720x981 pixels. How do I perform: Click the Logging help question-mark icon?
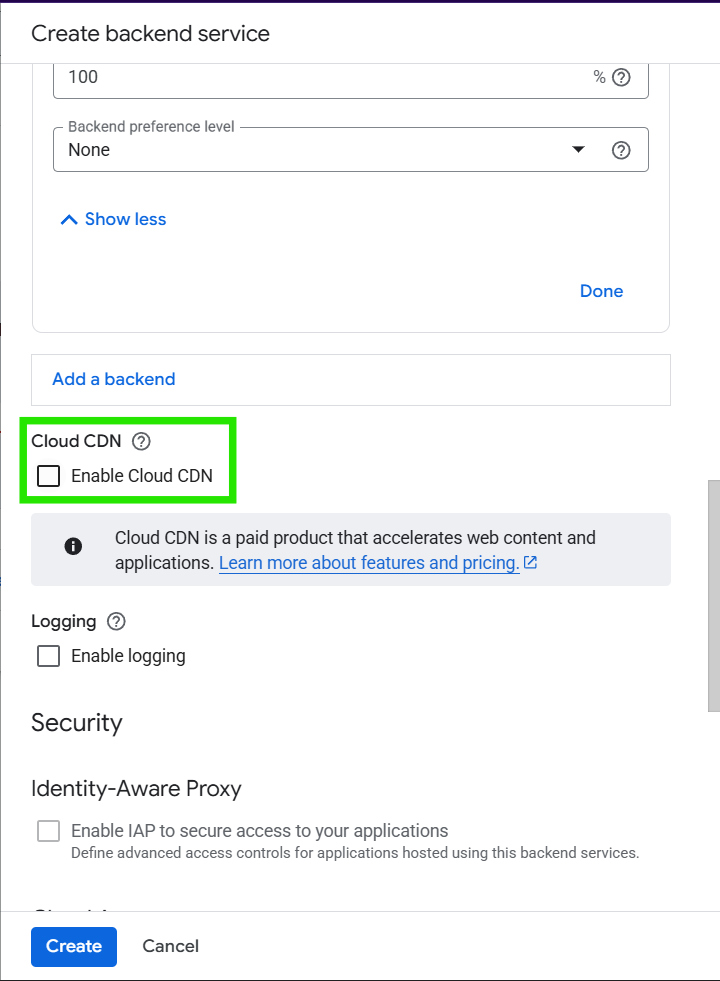(x=116, y=621)
